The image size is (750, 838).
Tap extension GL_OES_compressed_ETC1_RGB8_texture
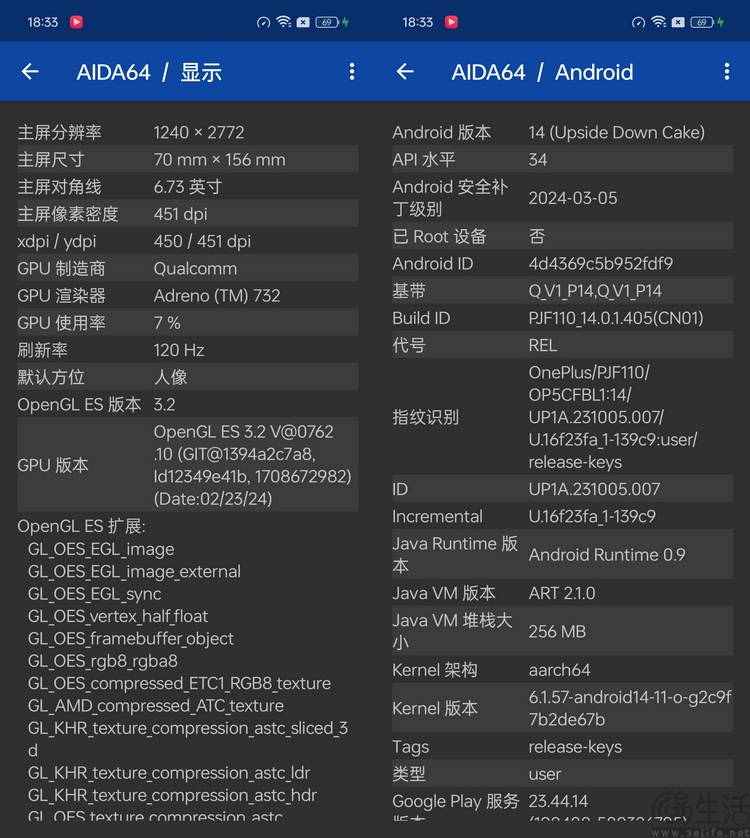tap(179, 684)
